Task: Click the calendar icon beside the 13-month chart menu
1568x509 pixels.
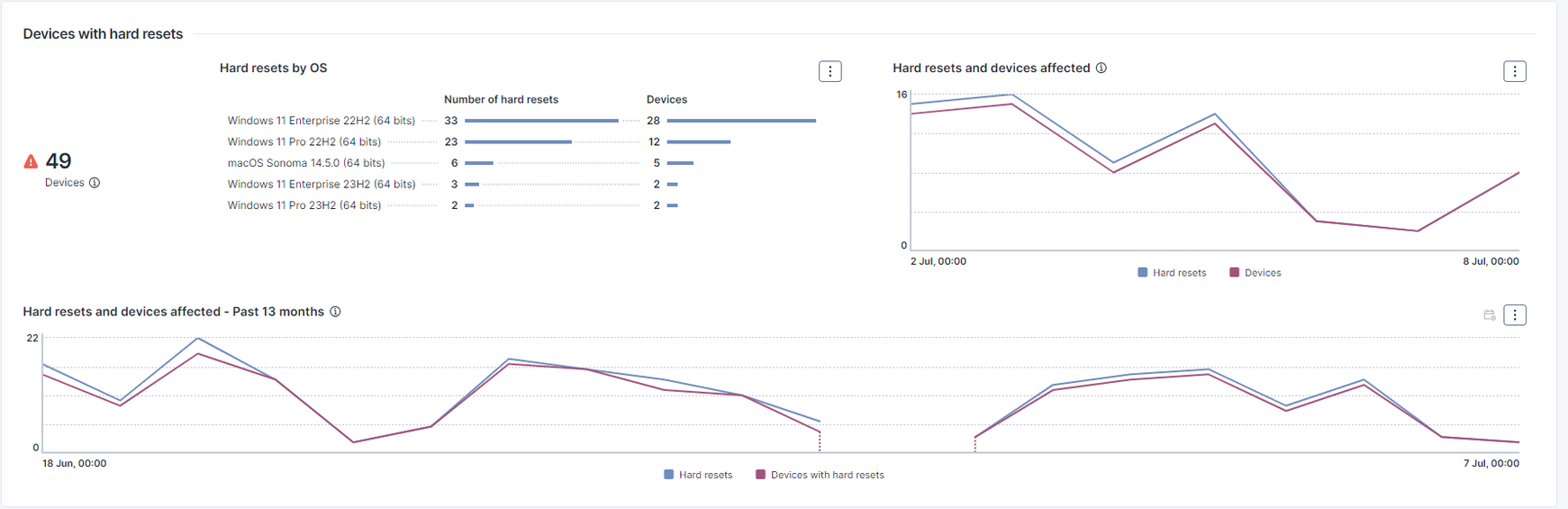Action: (1489, 315)
